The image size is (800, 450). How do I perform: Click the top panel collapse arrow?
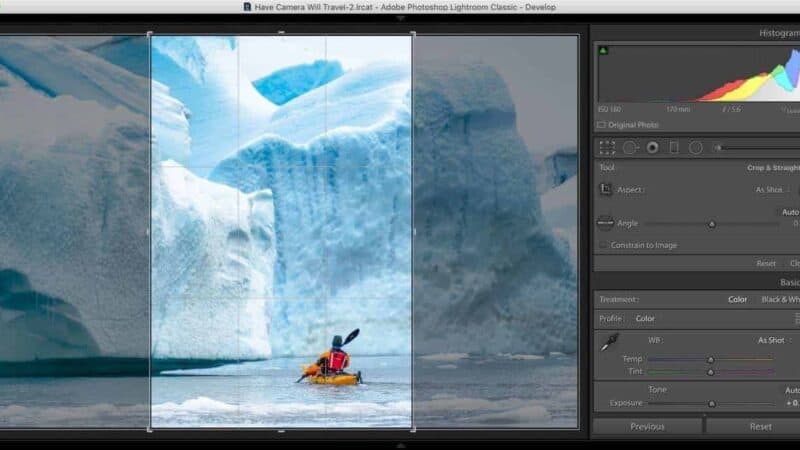pyautogui.click(x=401, y=18)
